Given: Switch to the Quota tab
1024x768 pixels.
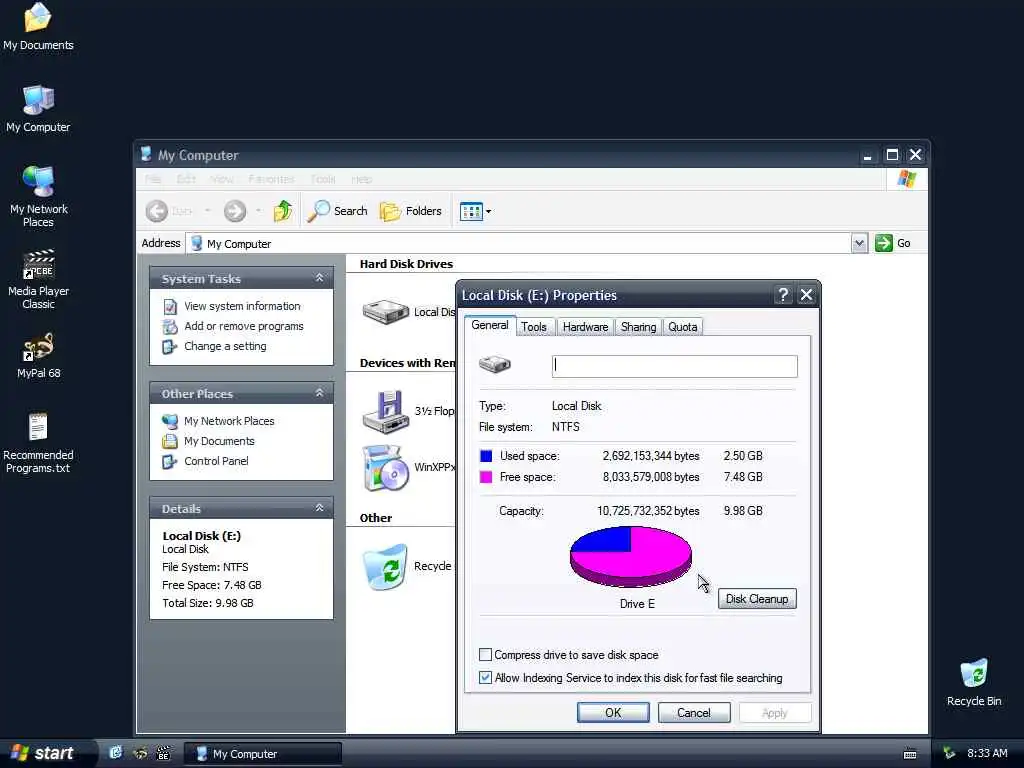Looking at the screenshot, I should pyautogui.click(x=682, y=327).
